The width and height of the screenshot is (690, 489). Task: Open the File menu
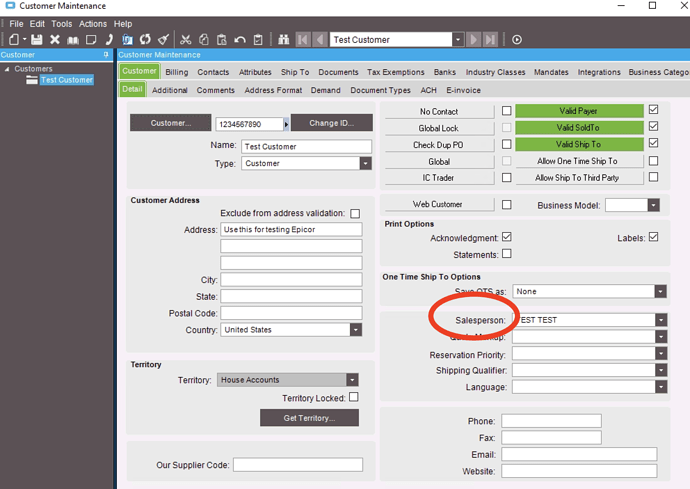[16, 24]
